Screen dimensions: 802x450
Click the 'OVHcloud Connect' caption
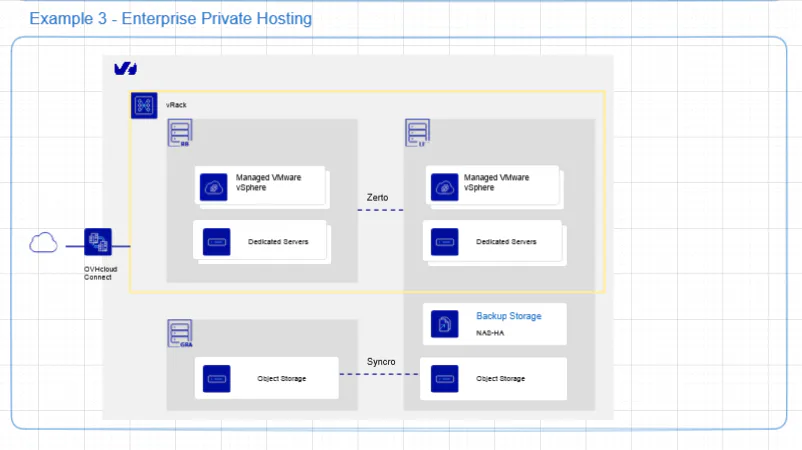pos(100,273)
